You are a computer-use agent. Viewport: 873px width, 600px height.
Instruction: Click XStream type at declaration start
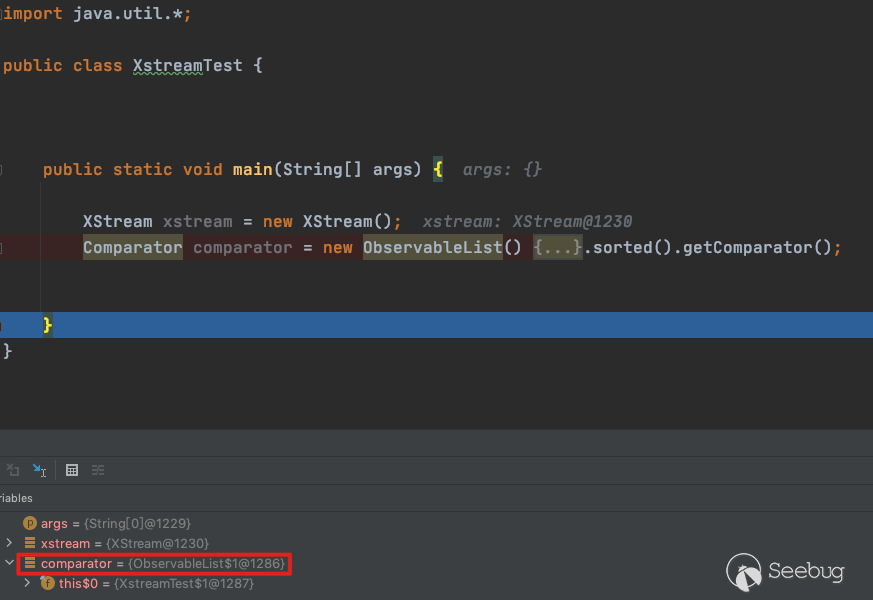(117, 222)
